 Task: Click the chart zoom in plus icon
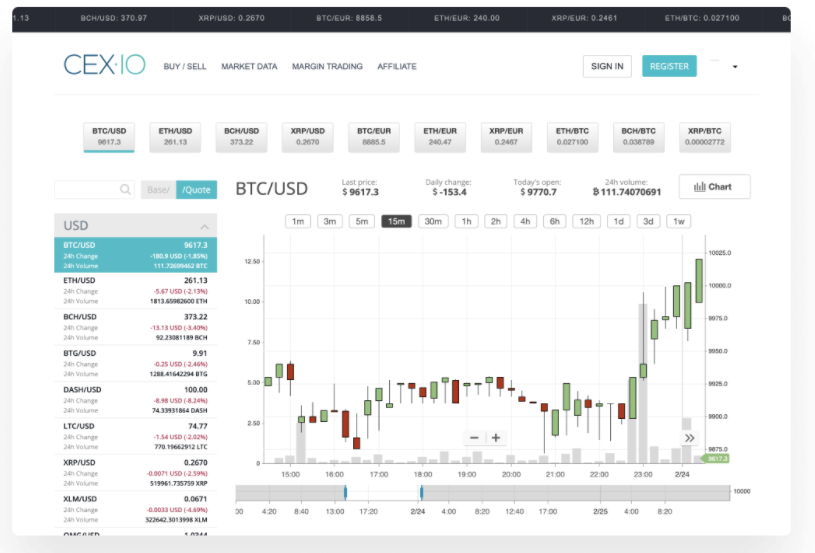(496, 438)
